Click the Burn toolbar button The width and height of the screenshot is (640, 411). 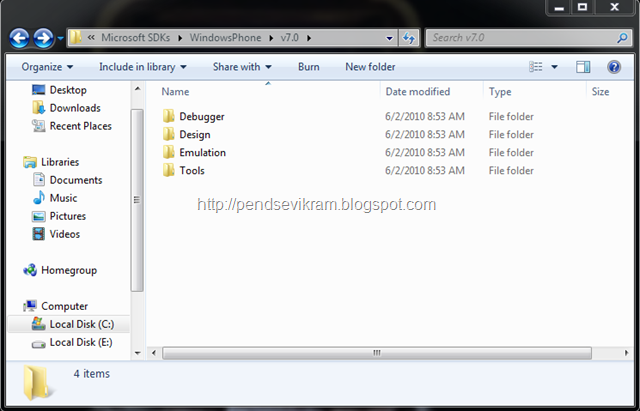[309, 67]
